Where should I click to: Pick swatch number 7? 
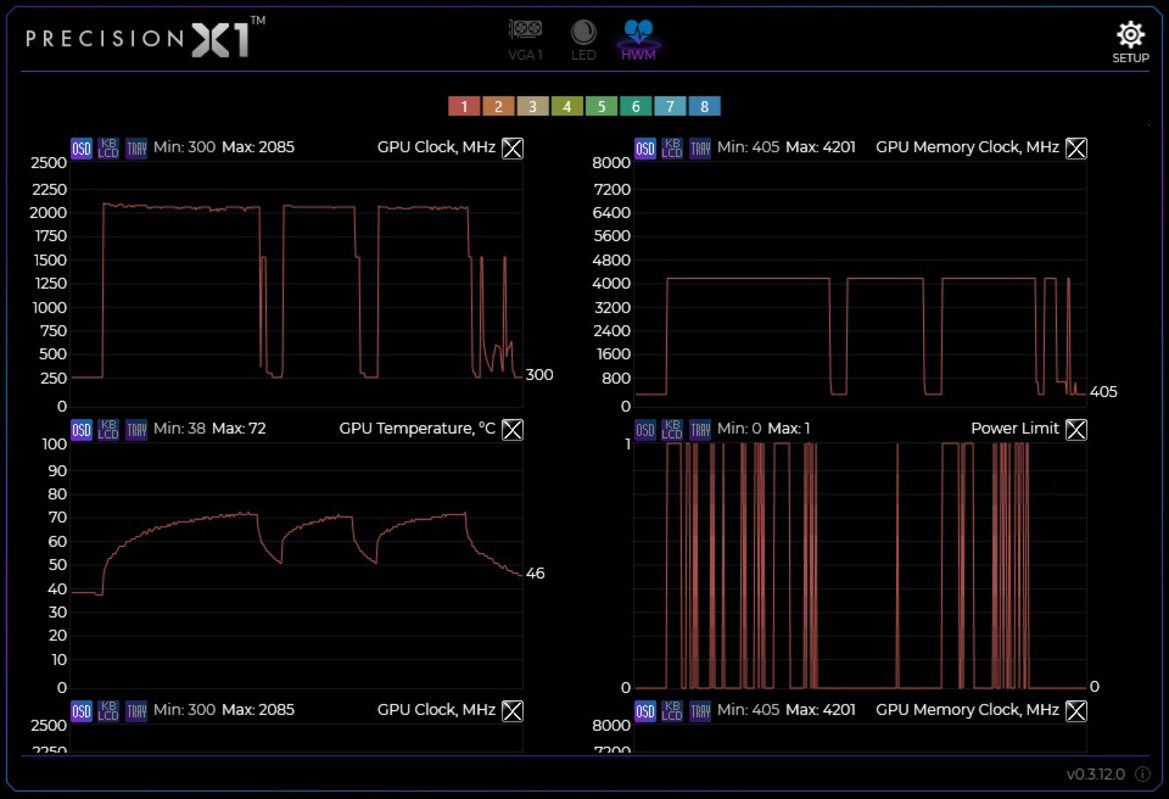coord(669,107)
